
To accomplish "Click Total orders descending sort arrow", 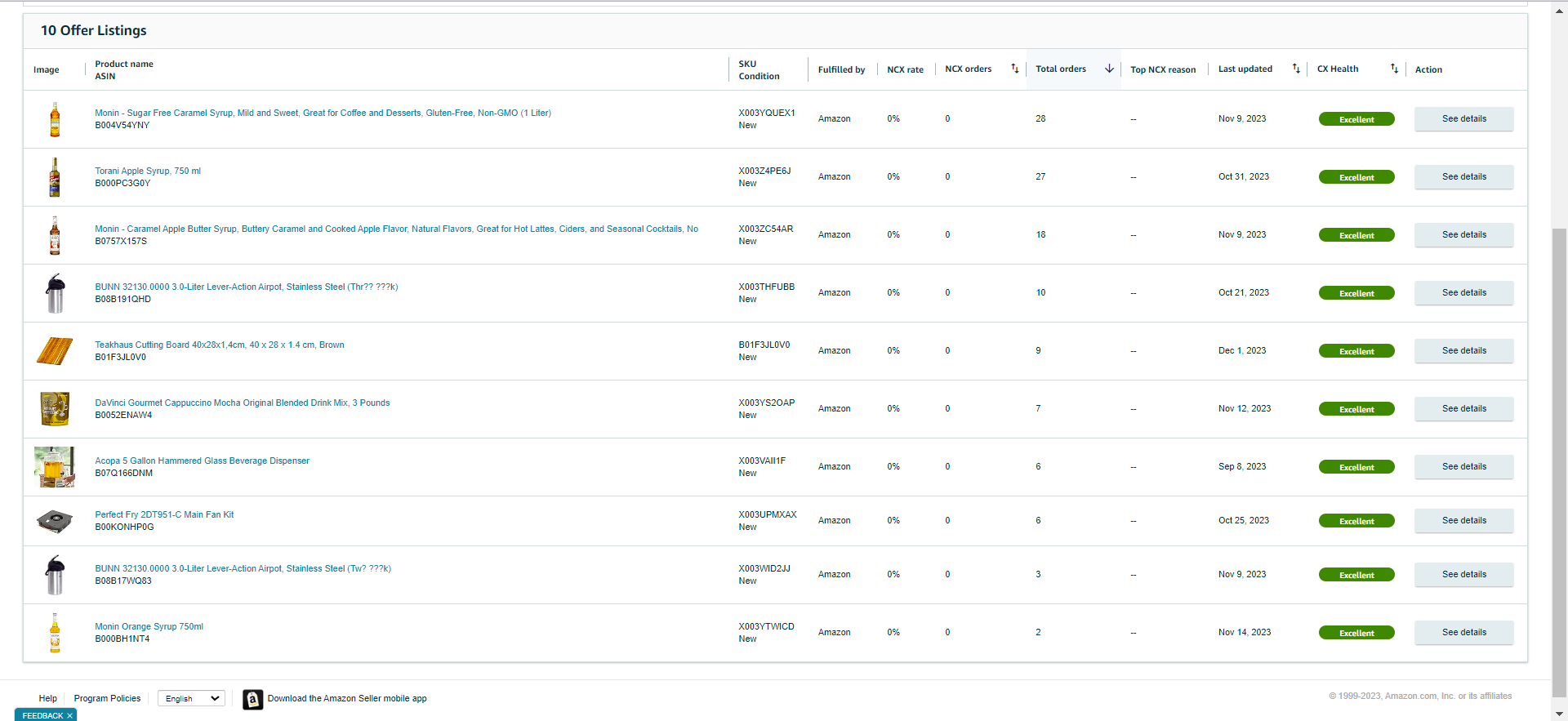I will [x=1109, y=69].
